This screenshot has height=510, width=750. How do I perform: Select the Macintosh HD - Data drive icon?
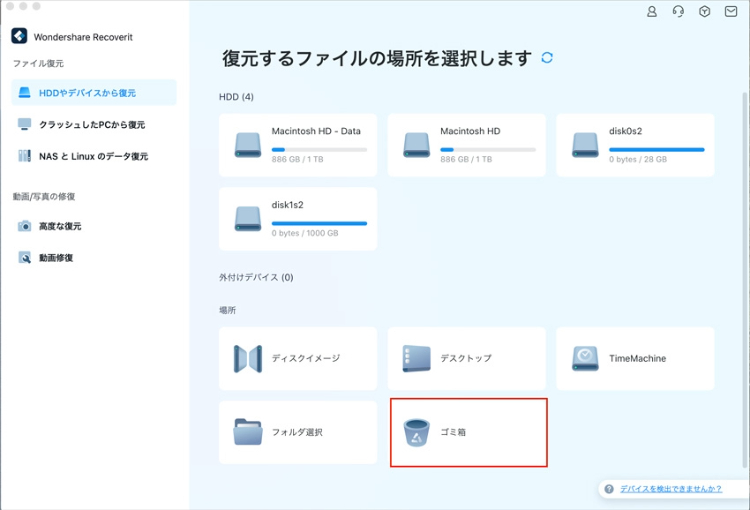(x=248, y=145)
